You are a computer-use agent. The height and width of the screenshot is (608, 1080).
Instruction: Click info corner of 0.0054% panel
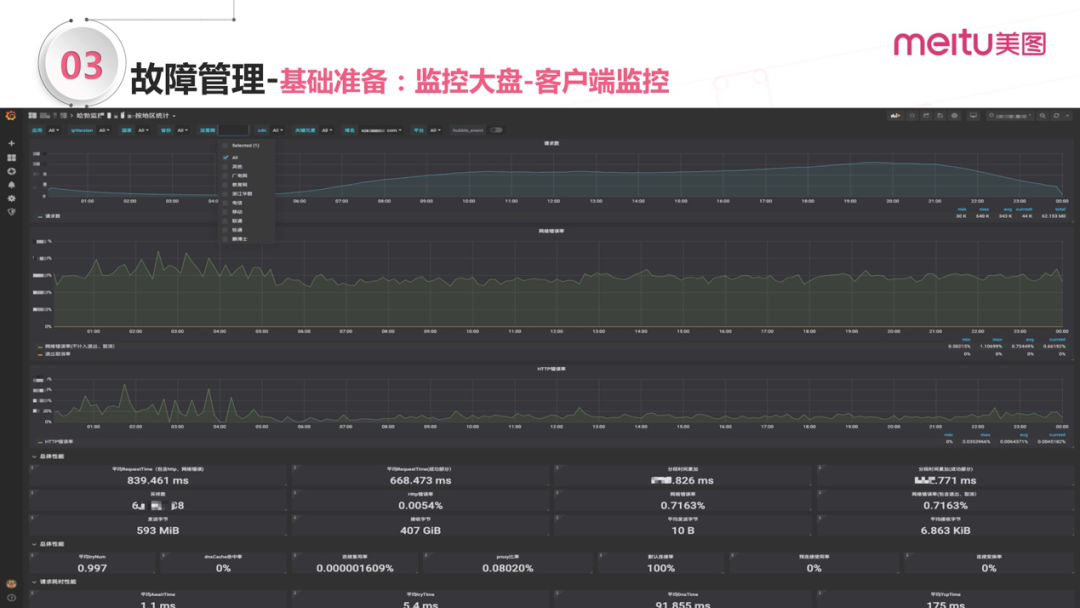pyautogui.click(x=295, y=493)
